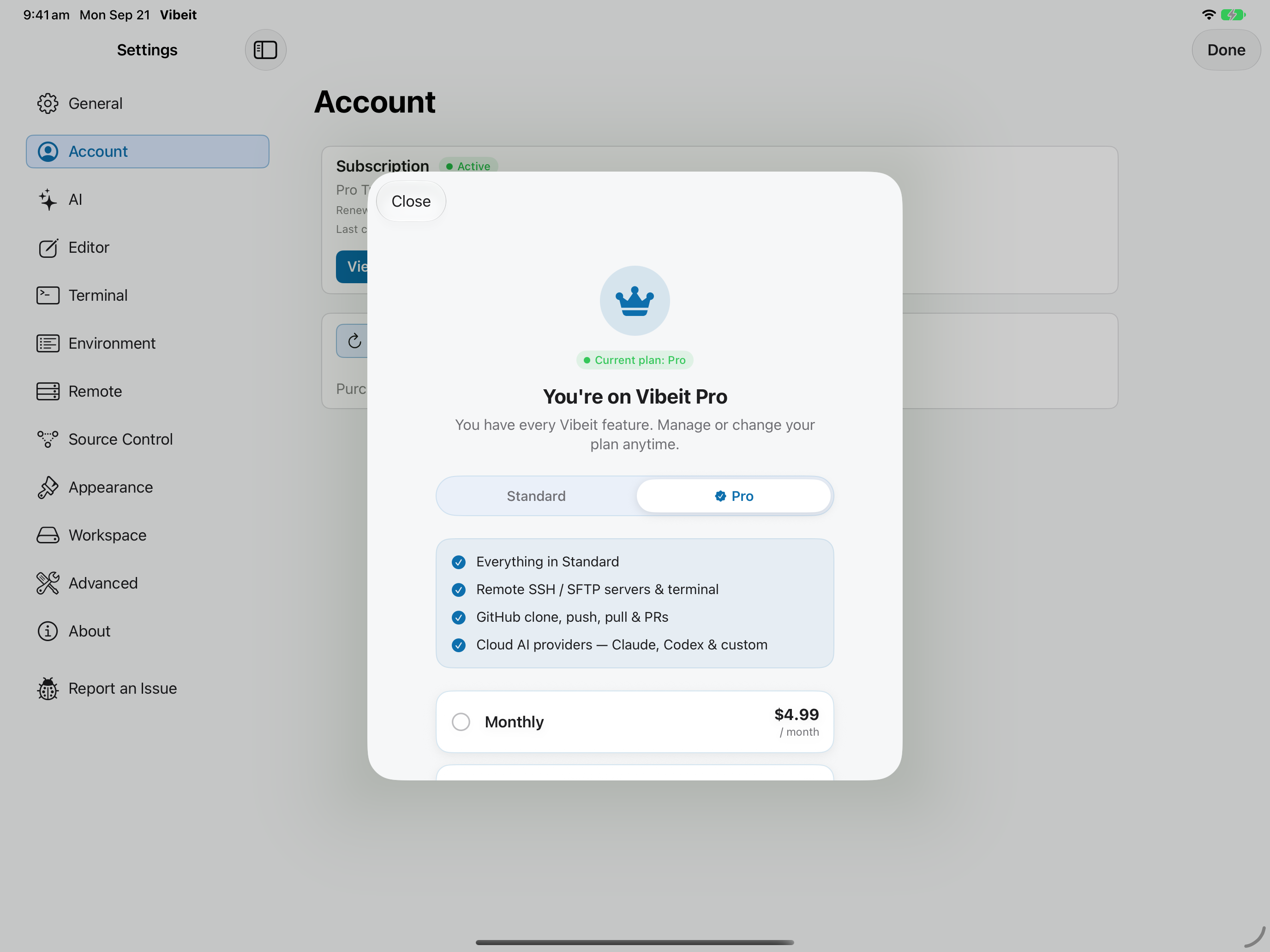Click the Vibeit app name in status bar
The width and height of the screenshot is (1270, 952).
178,15
